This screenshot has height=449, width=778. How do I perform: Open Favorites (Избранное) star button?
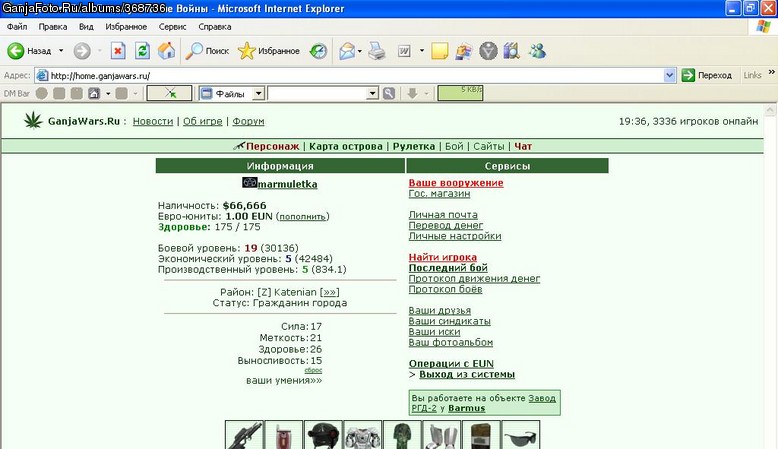(268, 51)
